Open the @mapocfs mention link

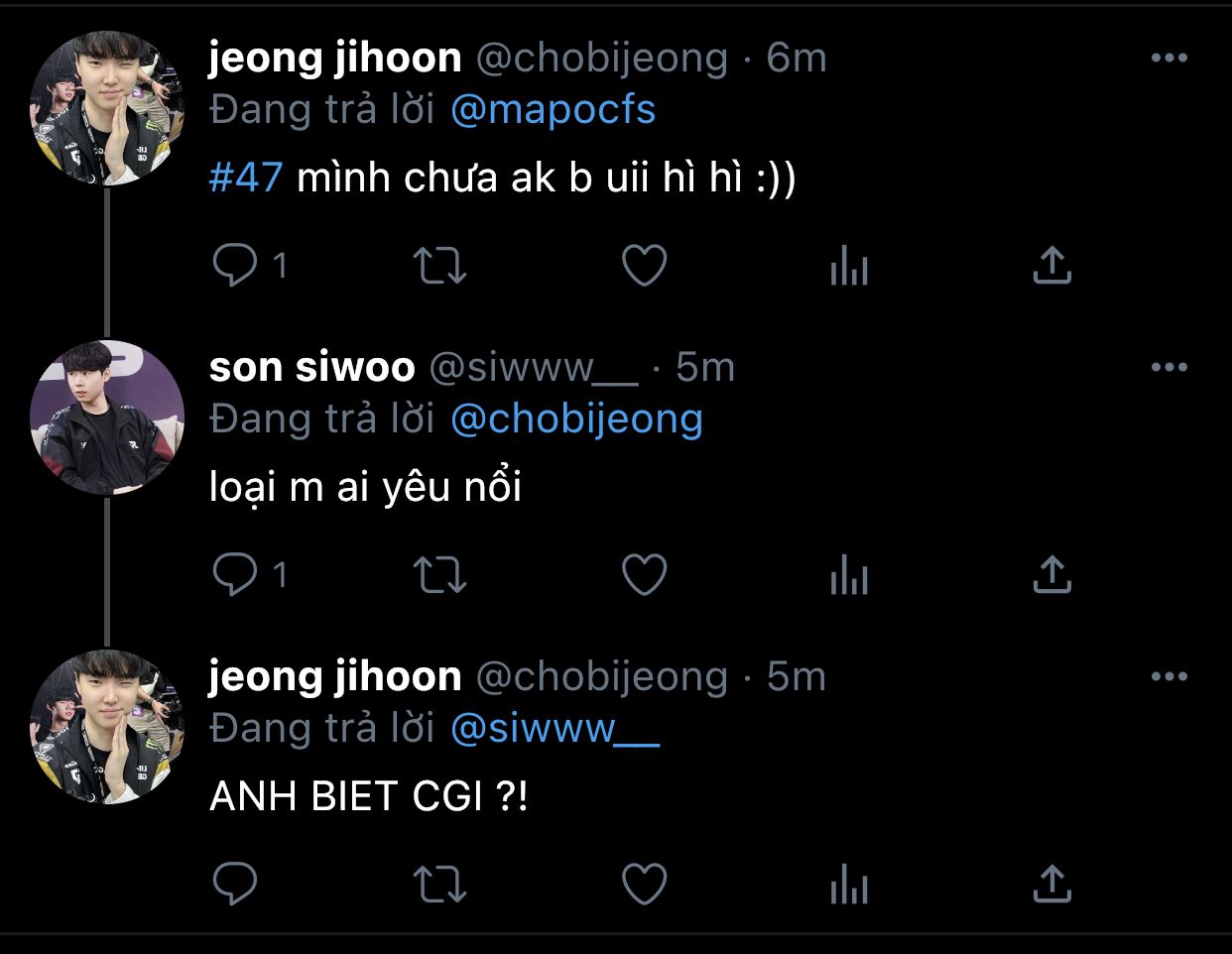(x=553, y=110)
